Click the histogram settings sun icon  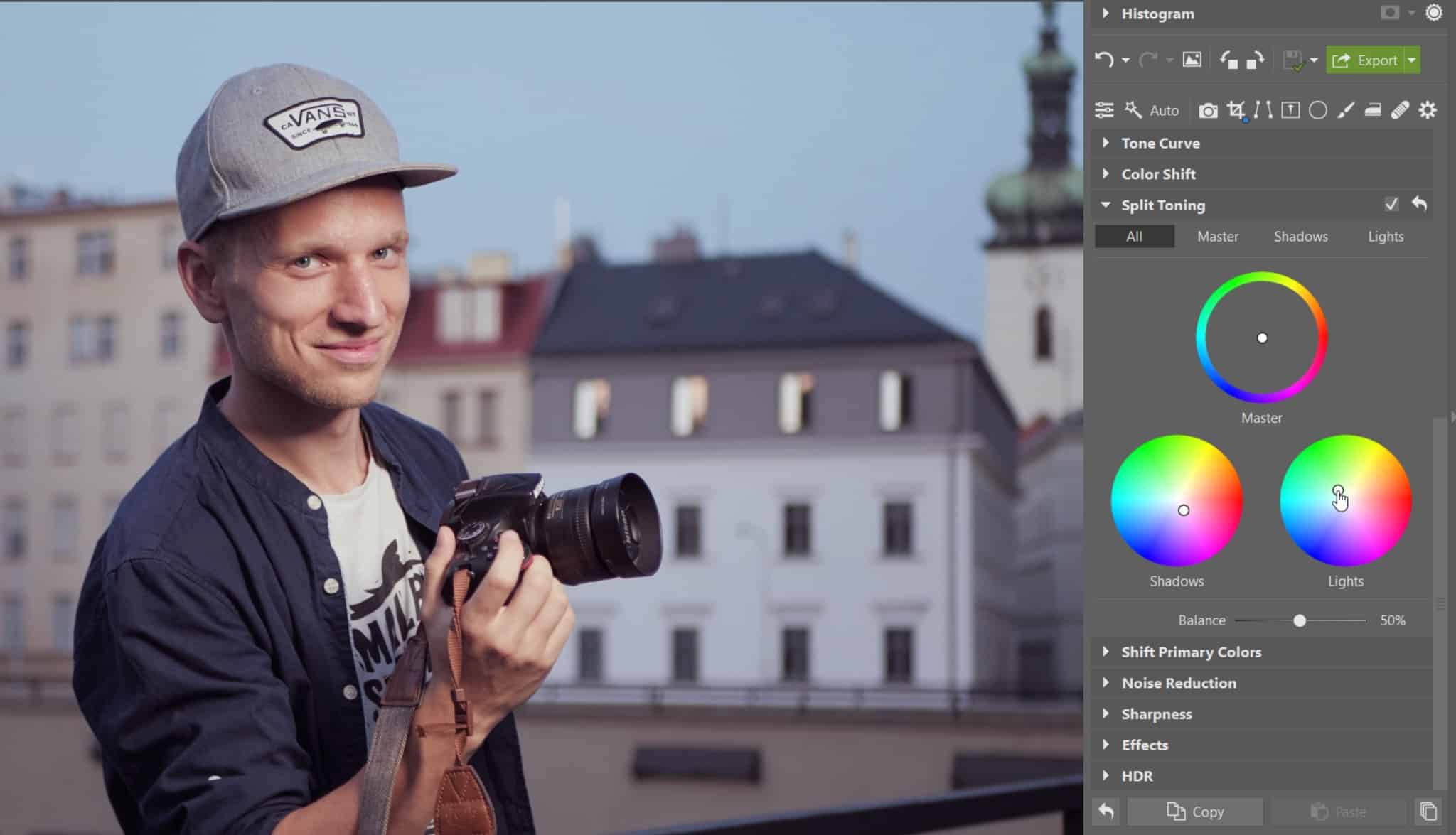(x=1434, y=12)
